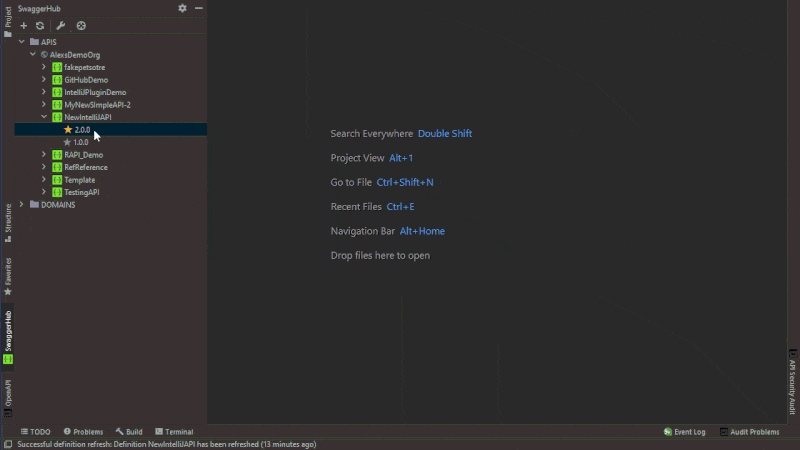
Task: Open the wrench settings tool
Action: (61, 26)
